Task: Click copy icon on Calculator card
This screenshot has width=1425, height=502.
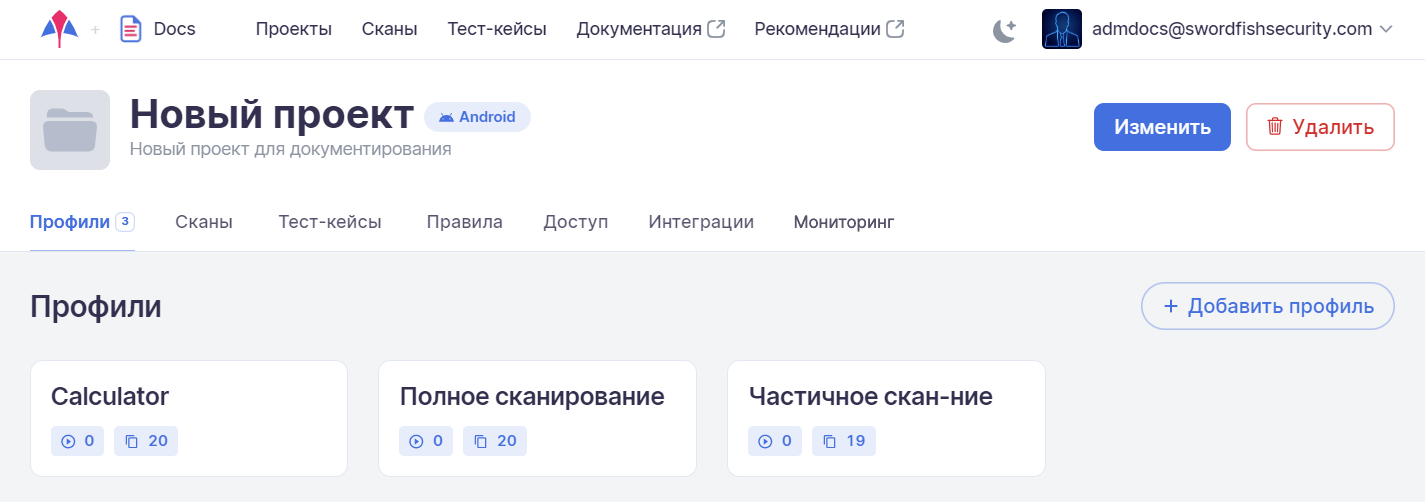Action: (x=132, y=441)
